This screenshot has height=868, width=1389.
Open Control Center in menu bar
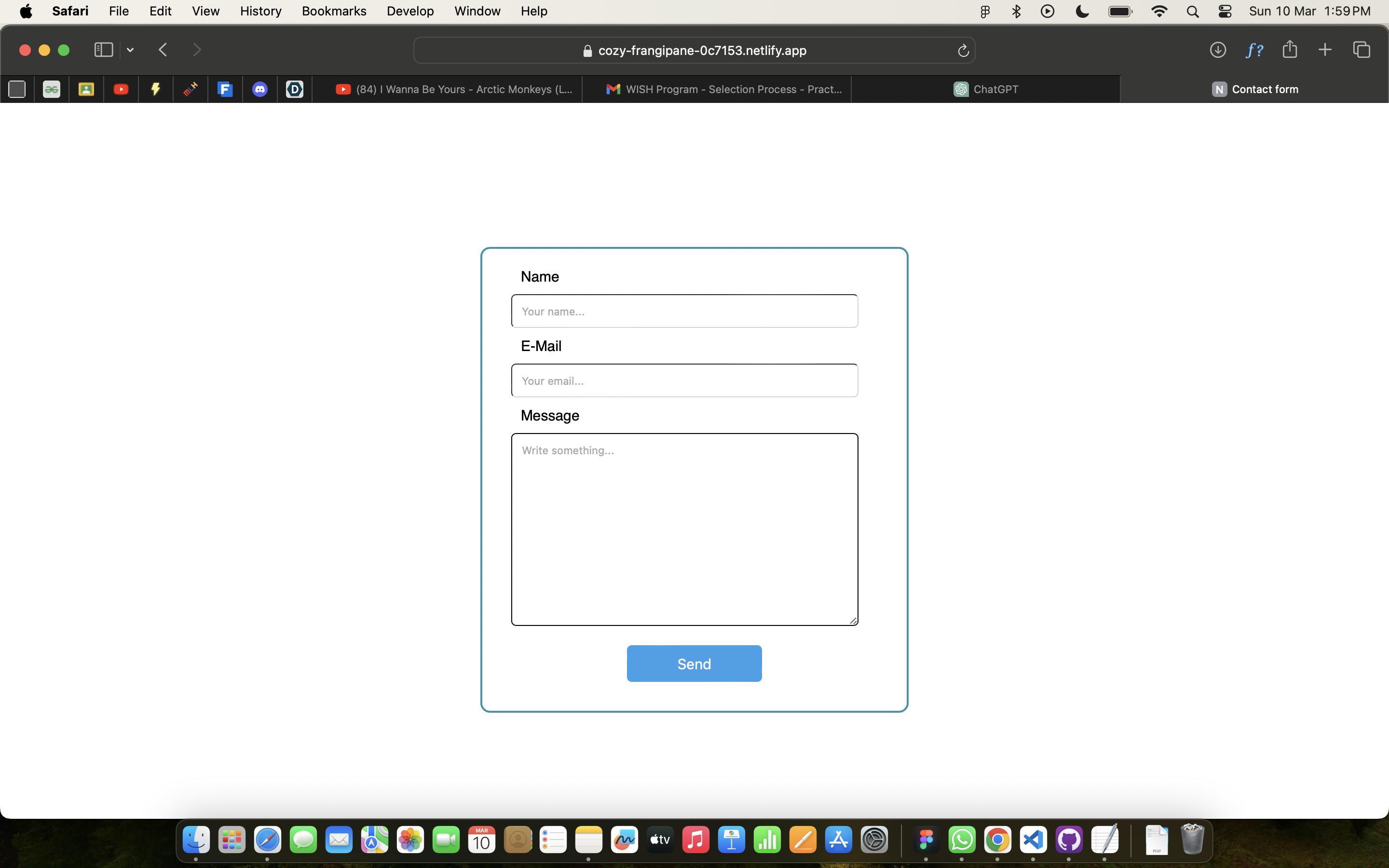pos(1224,11)
